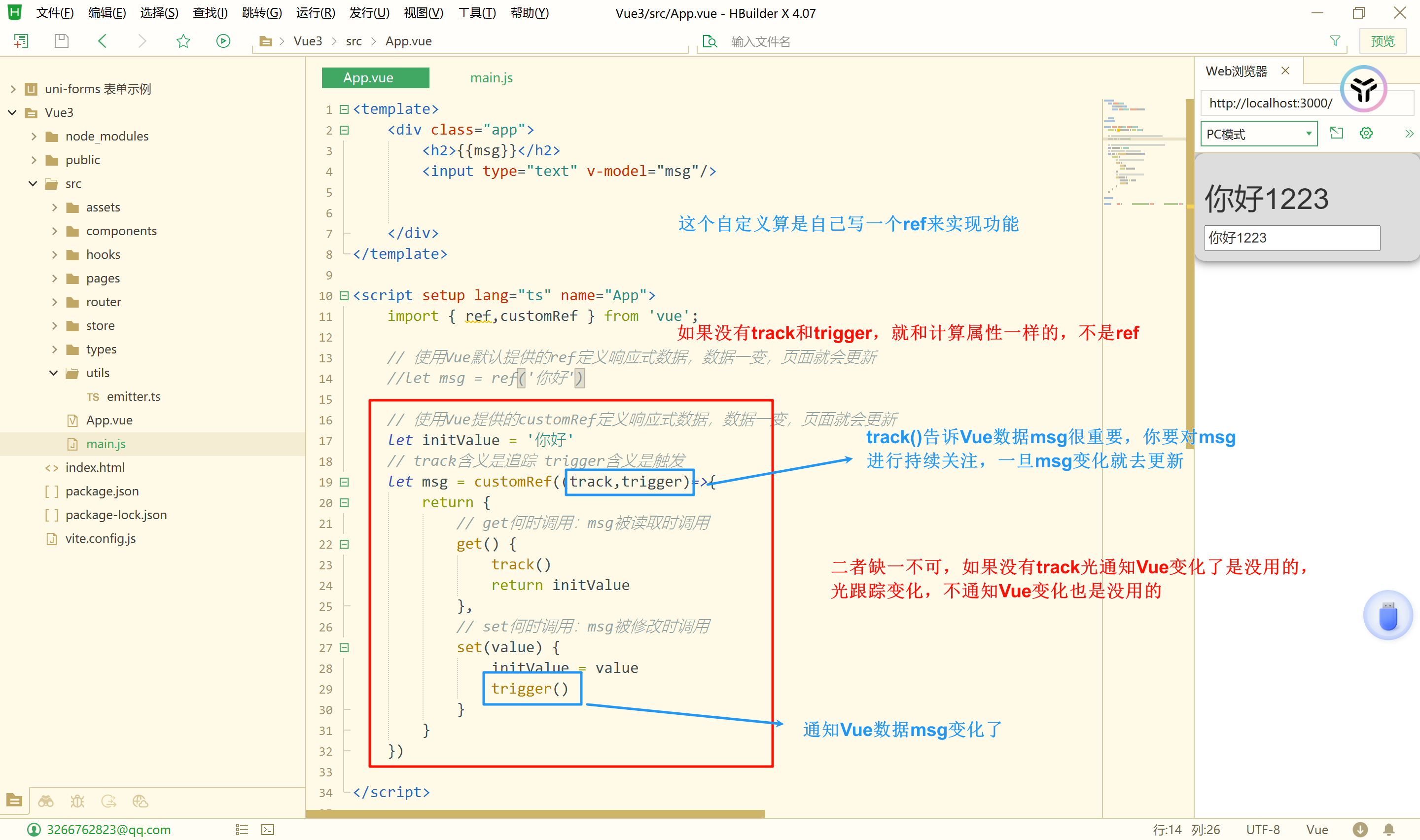Click the bookmark star icon
The width and height of the screenshot is (1420, 840).
pyautogui.click(x=183, y=41)
